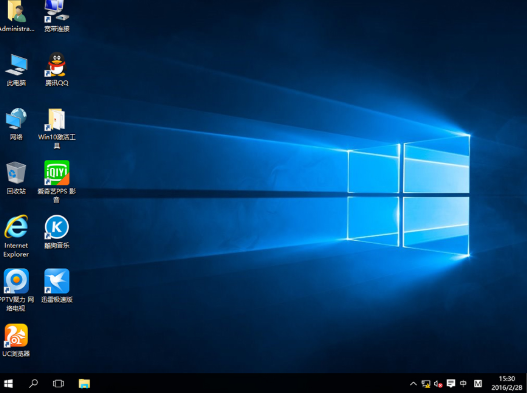Switch the Chinese input language indicator

click(x=463, y=383)
